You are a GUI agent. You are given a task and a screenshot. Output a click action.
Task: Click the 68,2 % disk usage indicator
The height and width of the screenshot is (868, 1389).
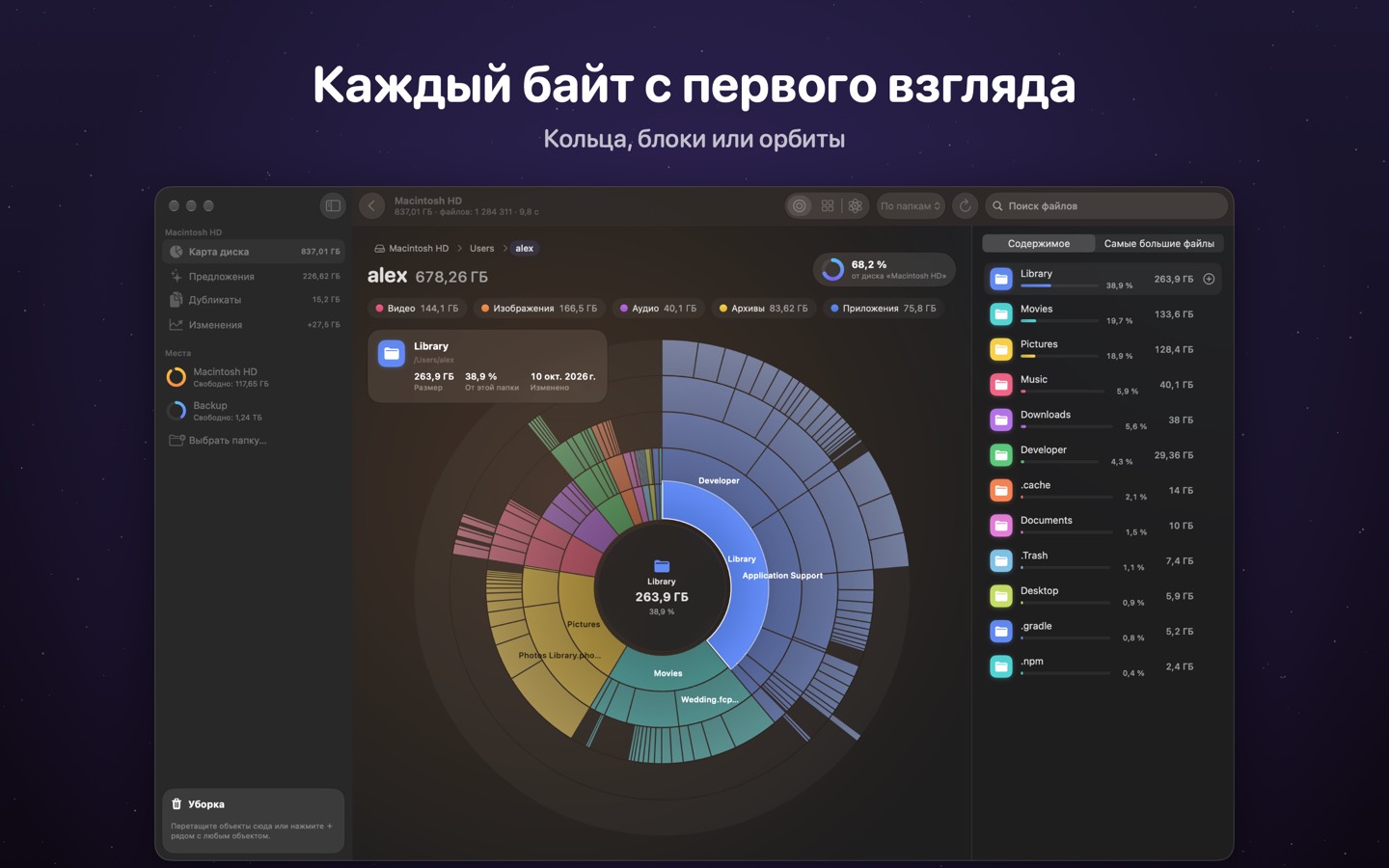[885, 269]
